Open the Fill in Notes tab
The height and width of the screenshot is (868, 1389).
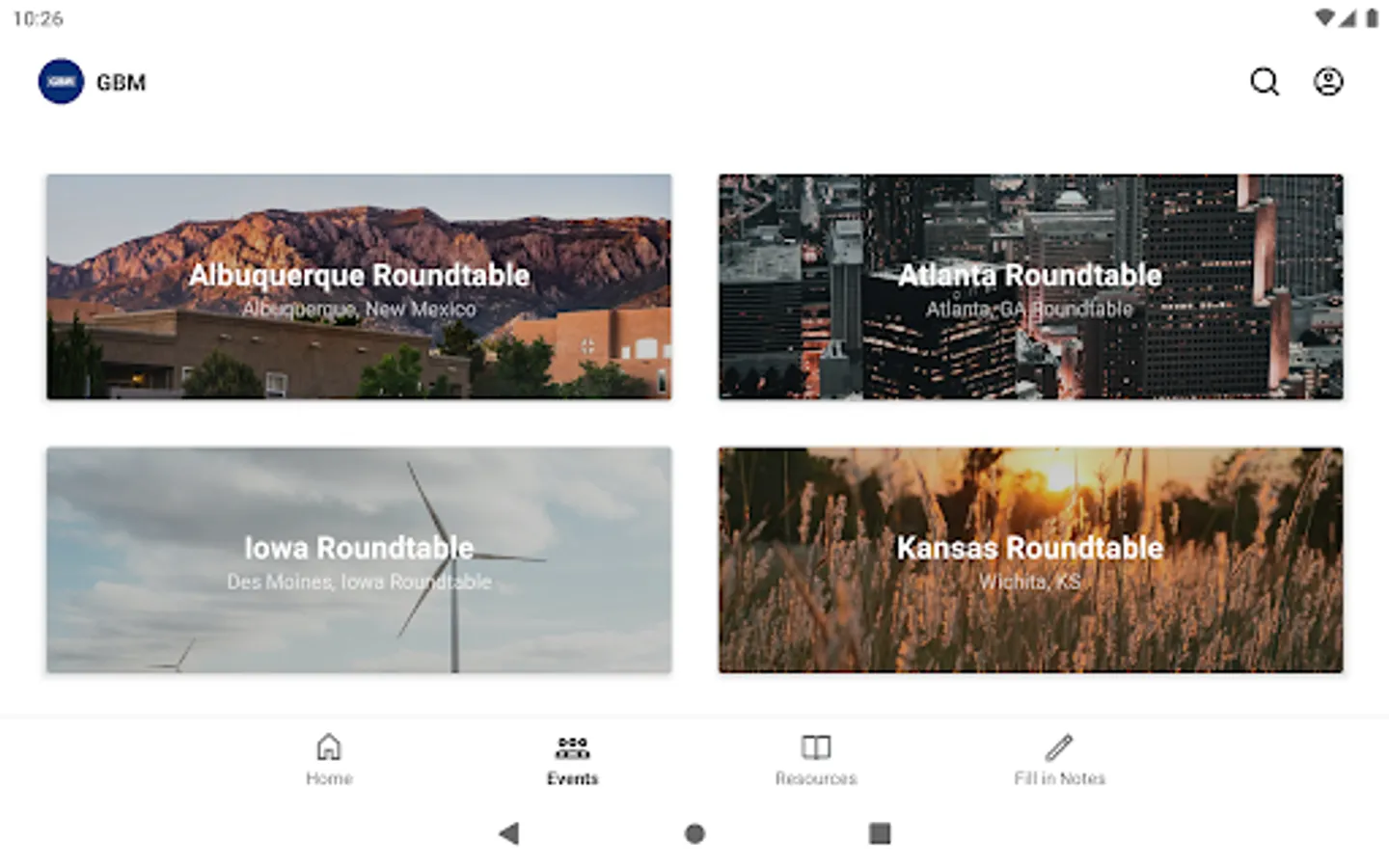[x=1059, y=760]
